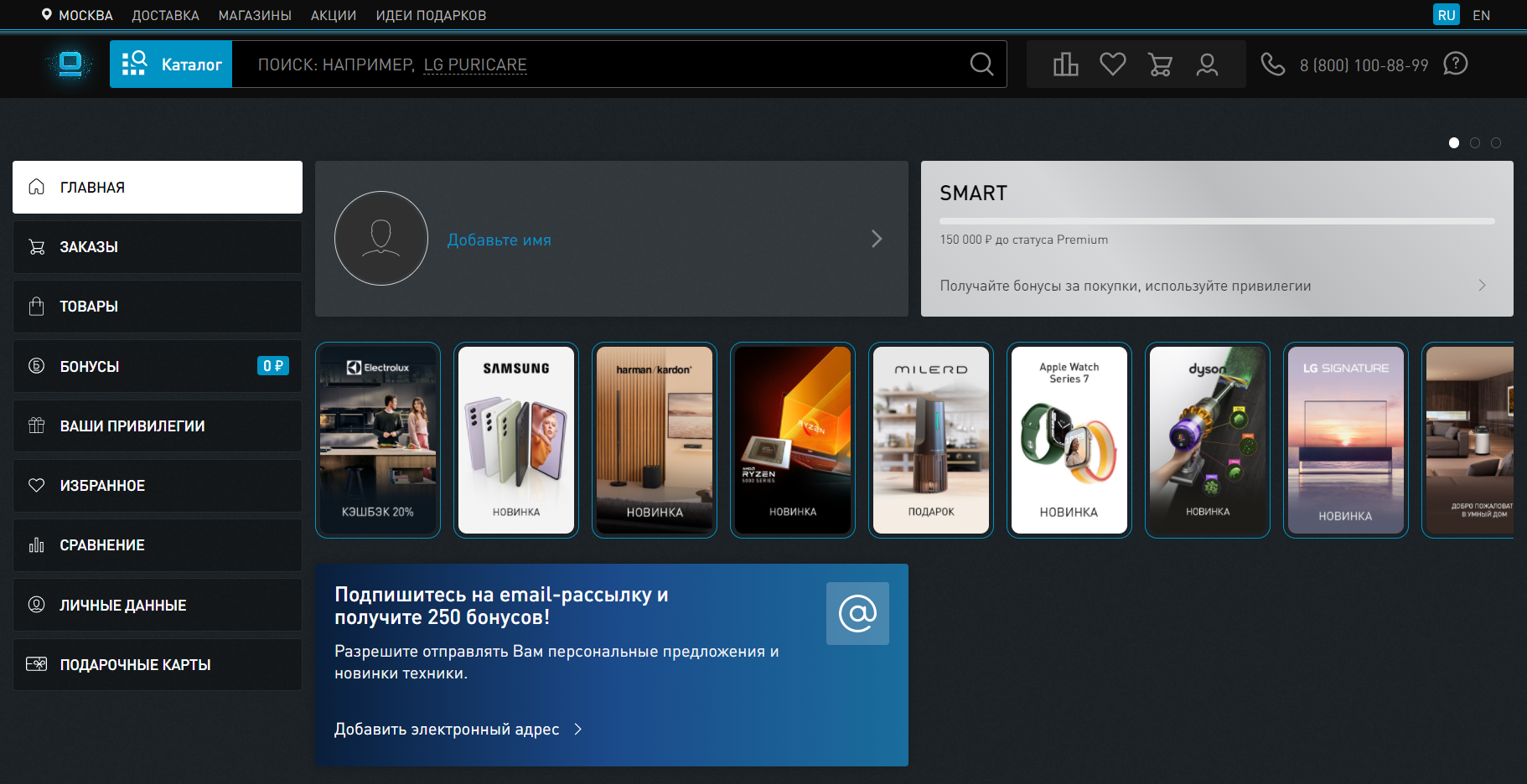This screenshot has height=784, width=1527.
Task: Open user profile icon in header
Action: click(1207, 64)
